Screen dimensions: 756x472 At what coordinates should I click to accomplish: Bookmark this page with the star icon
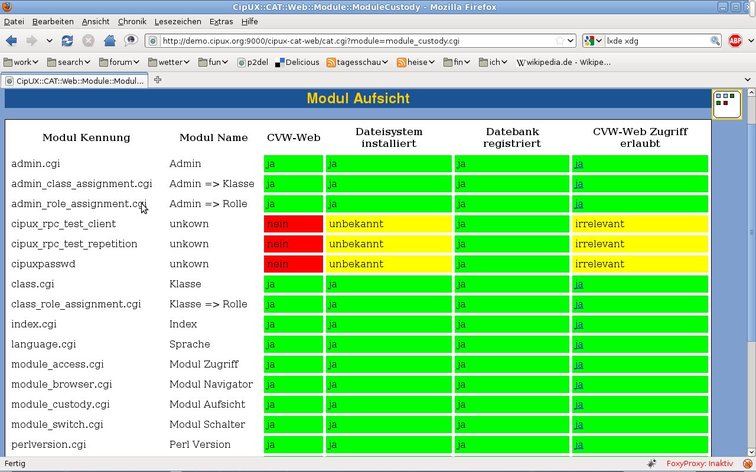pos(559,41)
